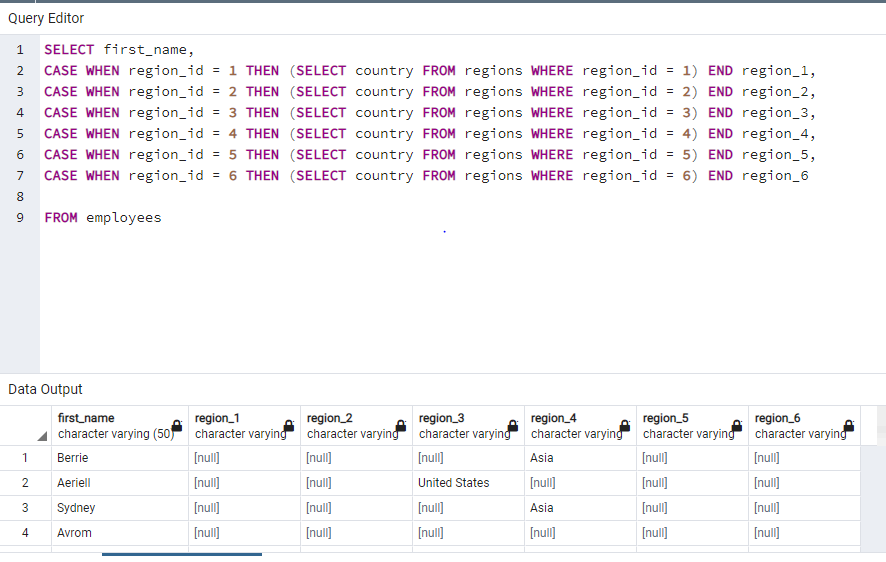Select row number 4 in the results grid

(x=25, y=533)
